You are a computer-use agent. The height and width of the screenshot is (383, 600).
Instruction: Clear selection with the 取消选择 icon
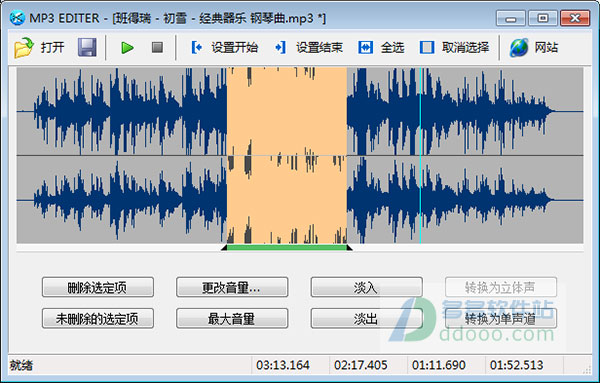[x=427, y=48]
